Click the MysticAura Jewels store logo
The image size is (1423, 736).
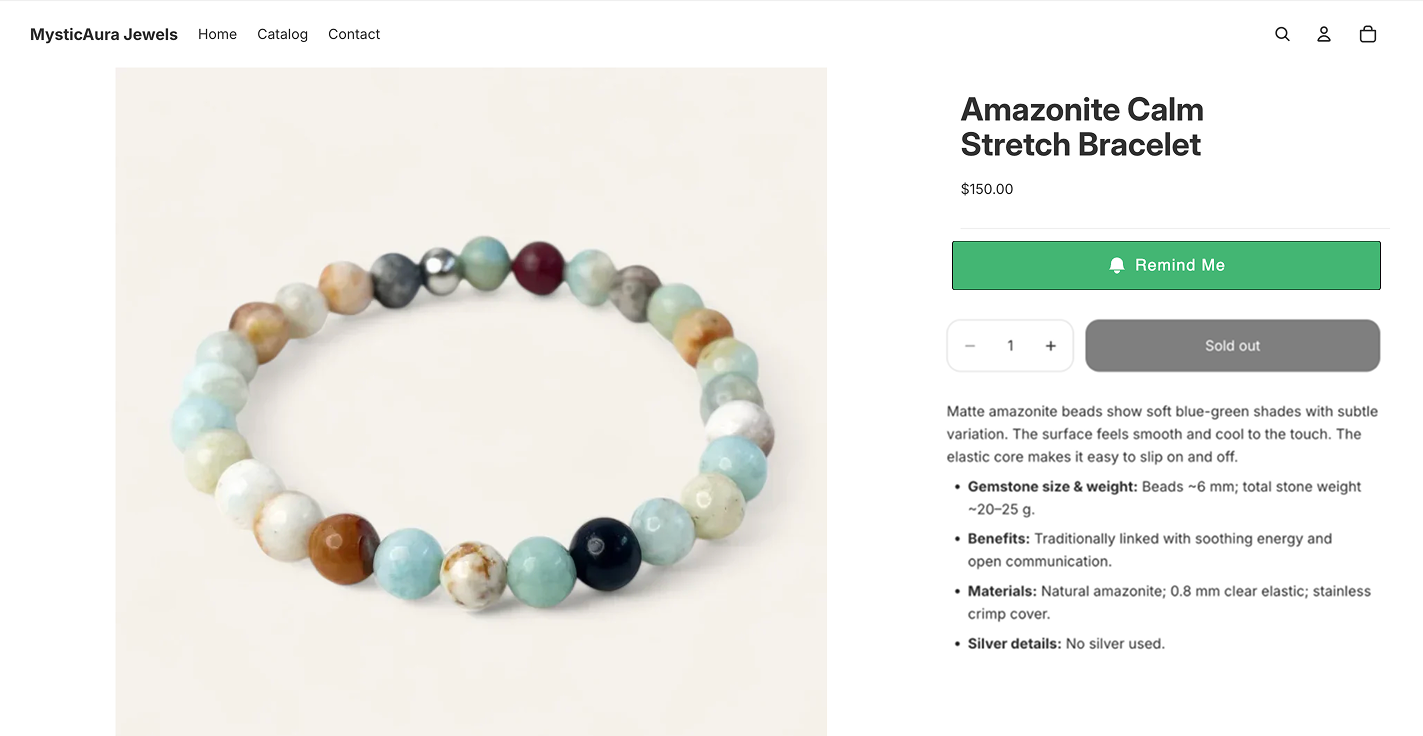pos(104,34)
